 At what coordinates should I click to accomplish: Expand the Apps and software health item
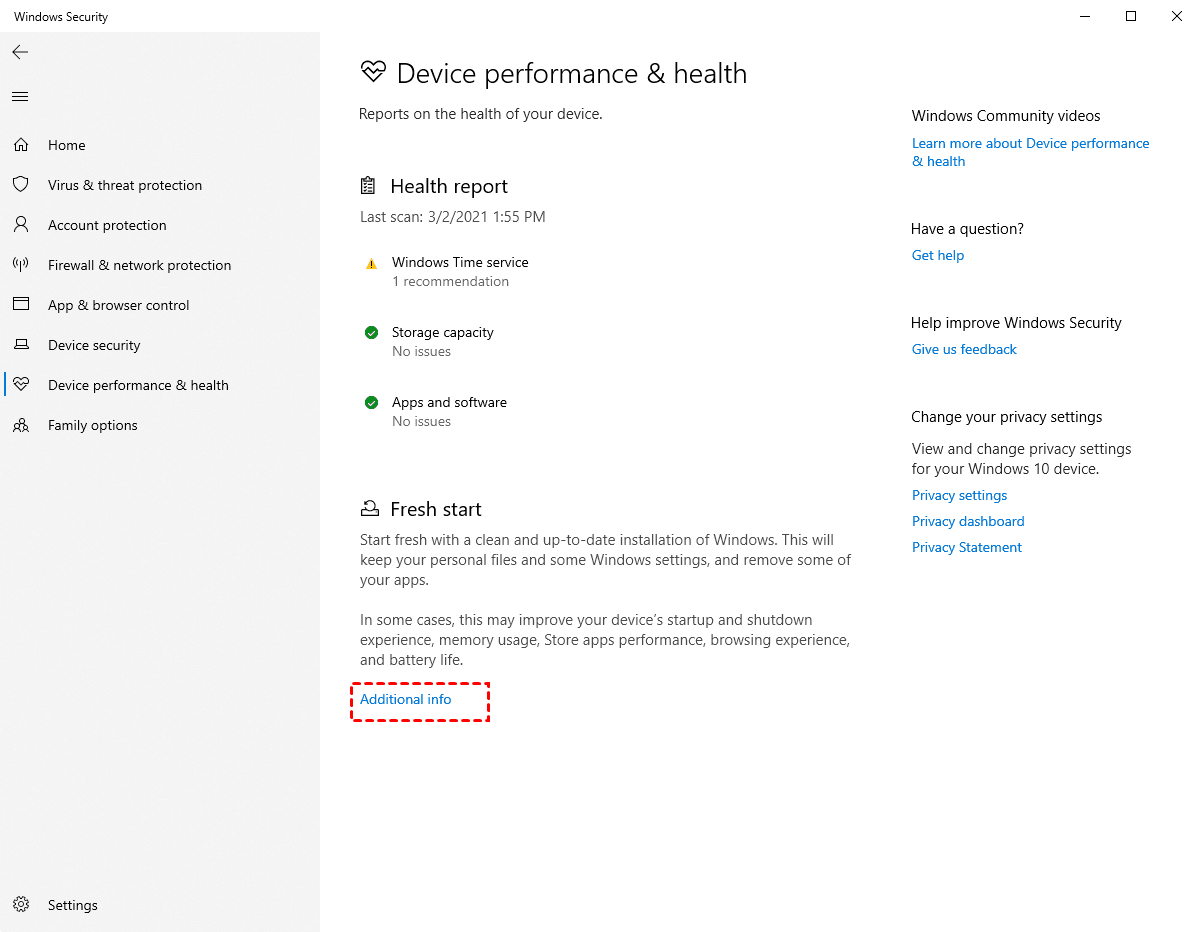pos(449,402)
